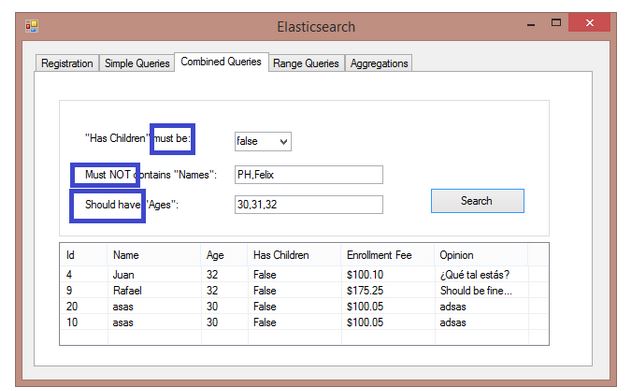Screen dimensions: 625x391
Task: Click the Name column header
Action: [154, 255]
